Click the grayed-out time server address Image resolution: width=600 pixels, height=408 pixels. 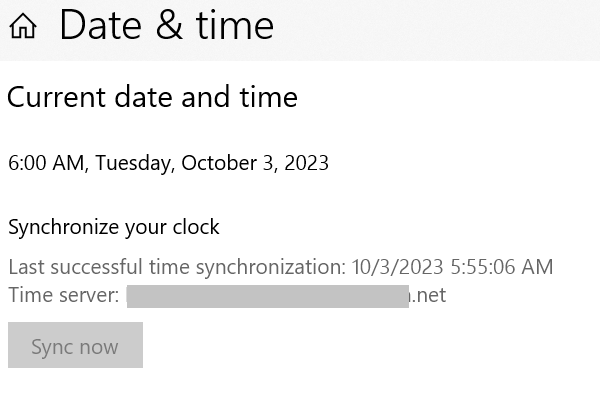(x=268, y=295)
